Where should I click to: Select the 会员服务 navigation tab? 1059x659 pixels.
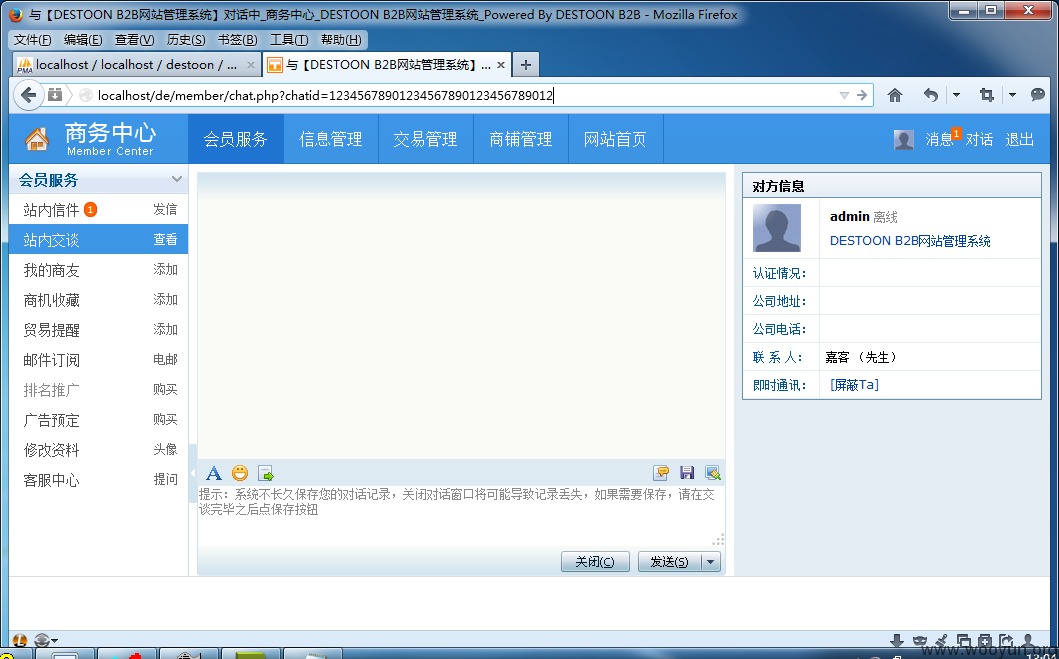tap(236, 139)
